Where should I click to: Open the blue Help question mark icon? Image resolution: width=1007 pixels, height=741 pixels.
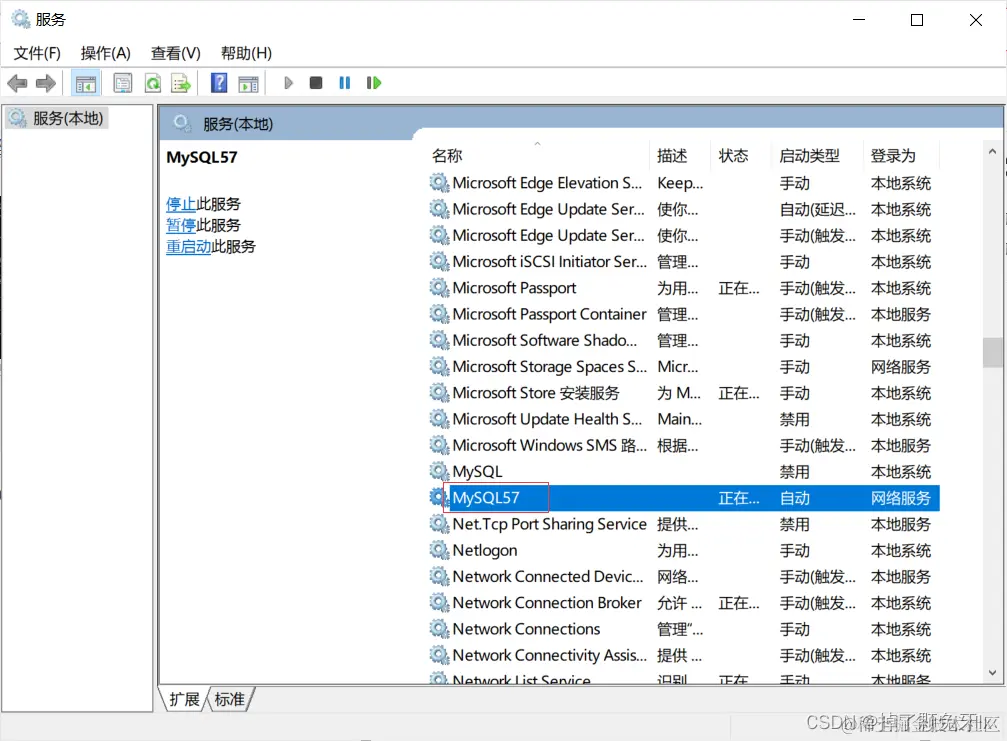(219, 83)
